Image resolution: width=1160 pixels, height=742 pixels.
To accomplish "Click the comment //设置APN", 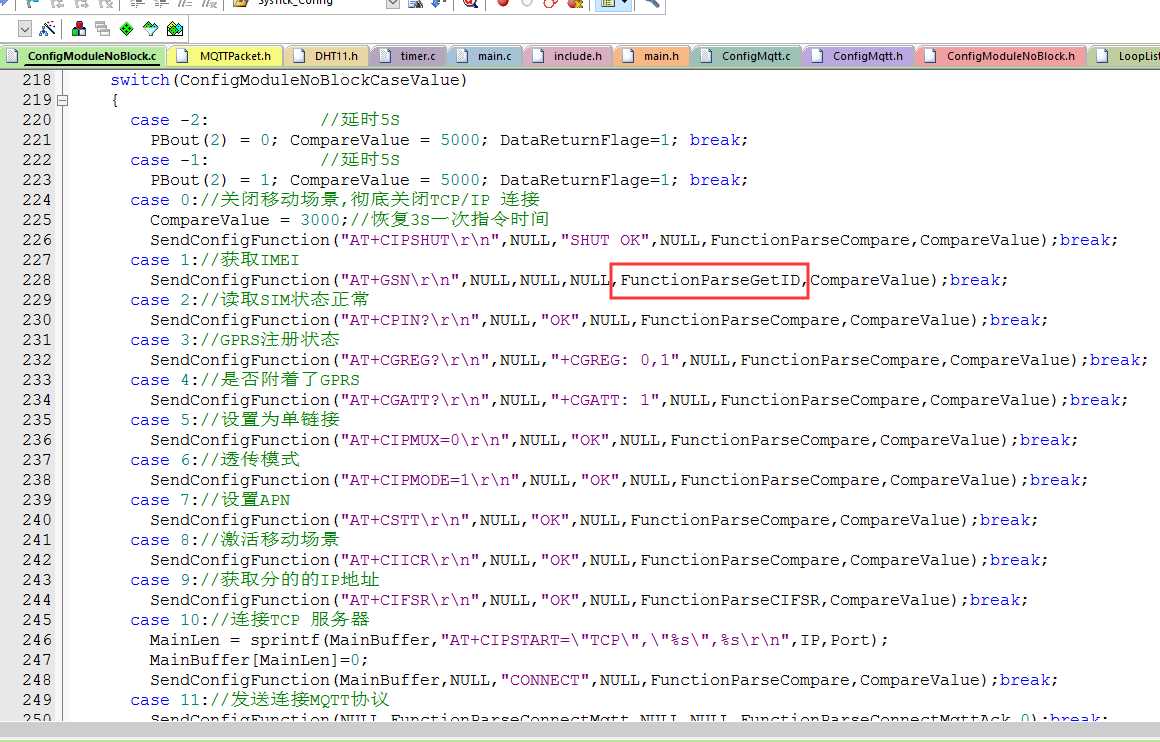I will [245, 499].
